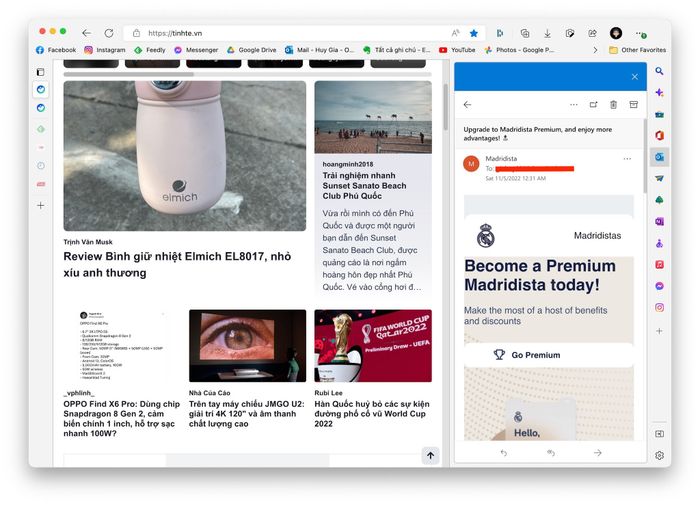Open the Photos - Google bookmark

(x=519, y=50)
